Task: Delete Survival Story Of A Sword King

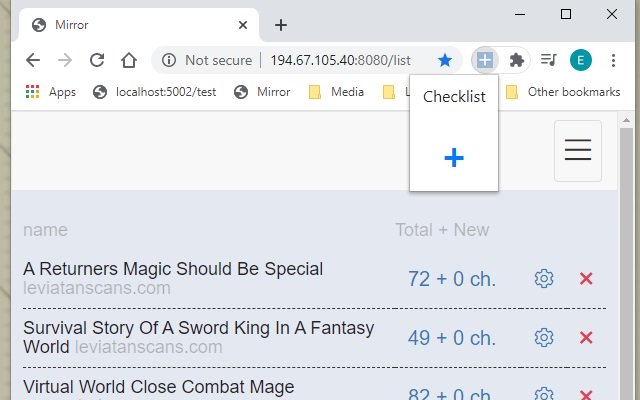Action: coord(586,338)
